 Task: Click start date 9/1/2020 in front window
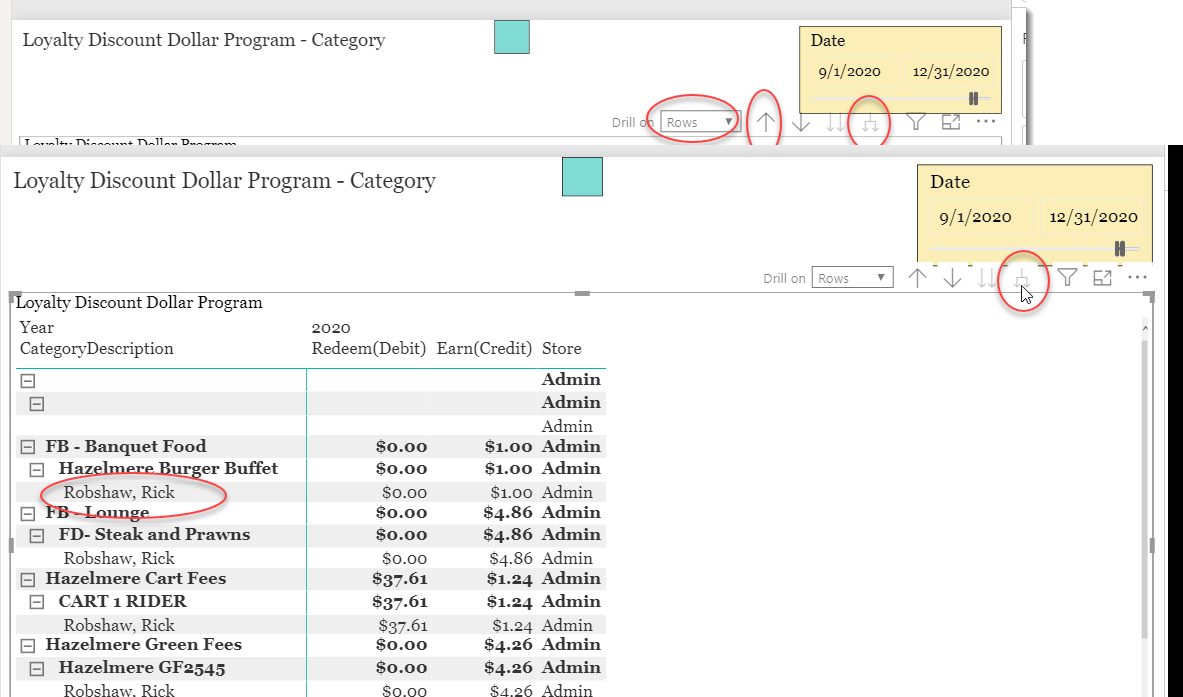976,217
